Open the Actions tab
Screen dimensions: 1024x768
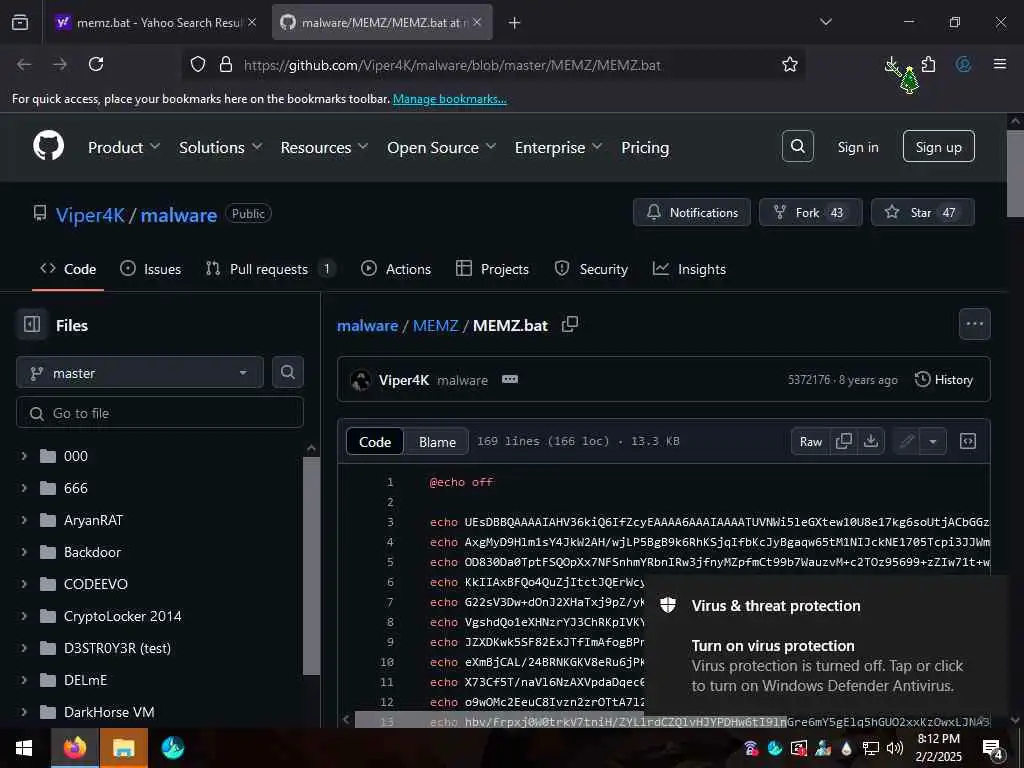[x=396, y=268]
